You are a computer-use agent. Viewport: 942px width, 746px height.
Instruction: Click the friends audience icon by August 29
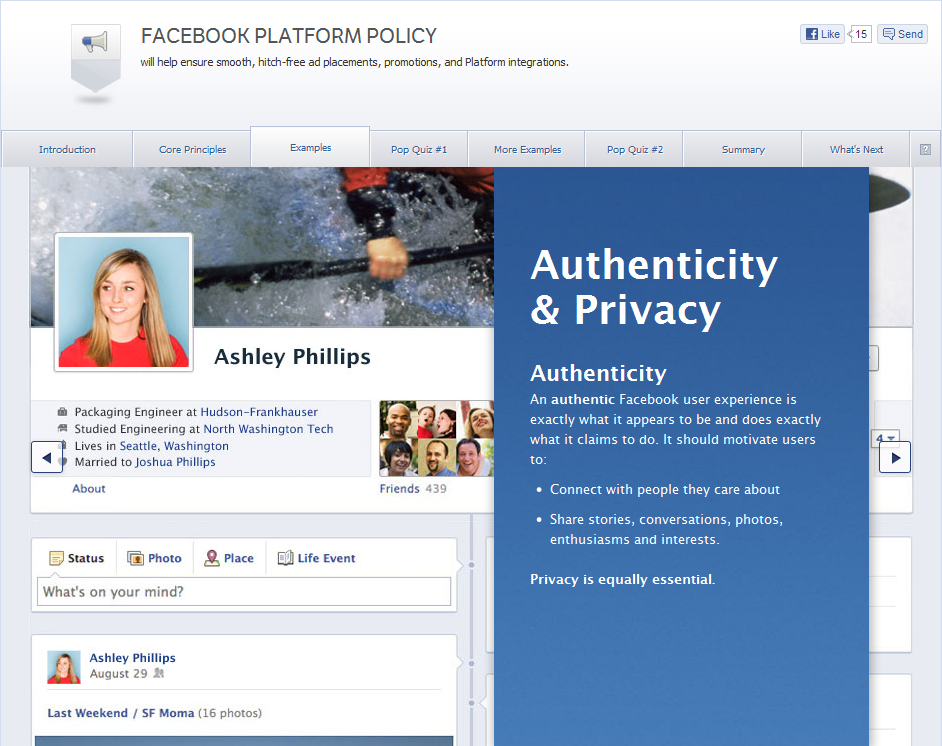tap(159, 673)
